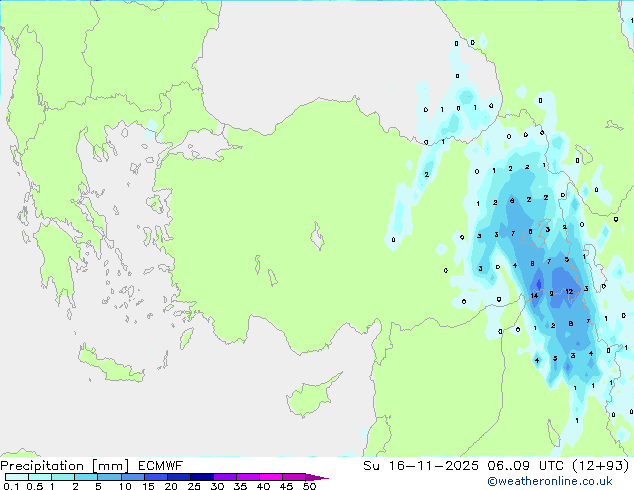Image resolution: width=634 pixels, height=490 pixels.
Task: Select the 45–50 mm legend swatch
Action: coord(294,477)
